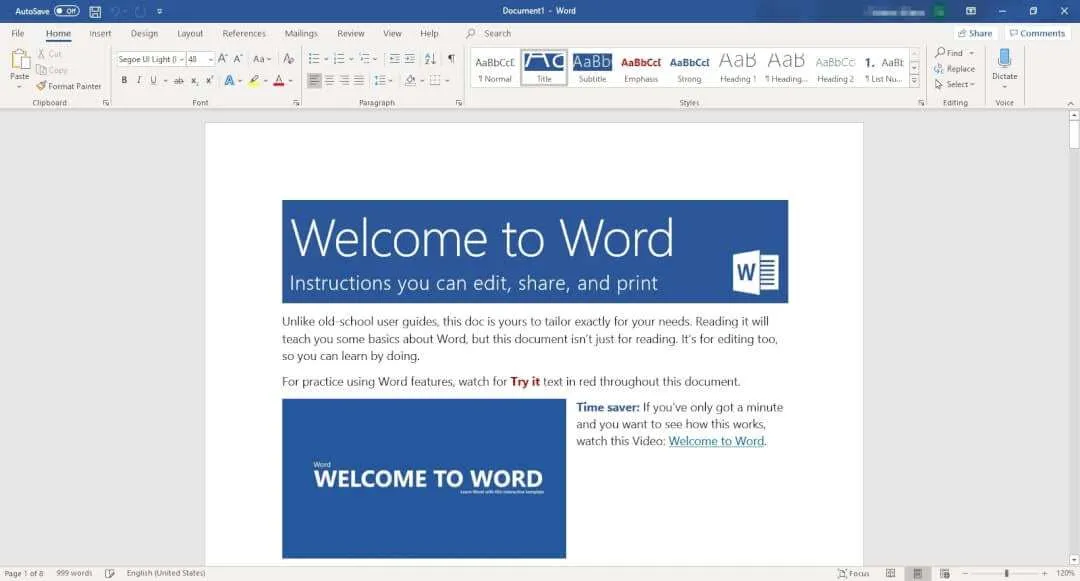1080x581 pixels.
Task: Apply numbered list icon
Action: (x=339, y=59)
